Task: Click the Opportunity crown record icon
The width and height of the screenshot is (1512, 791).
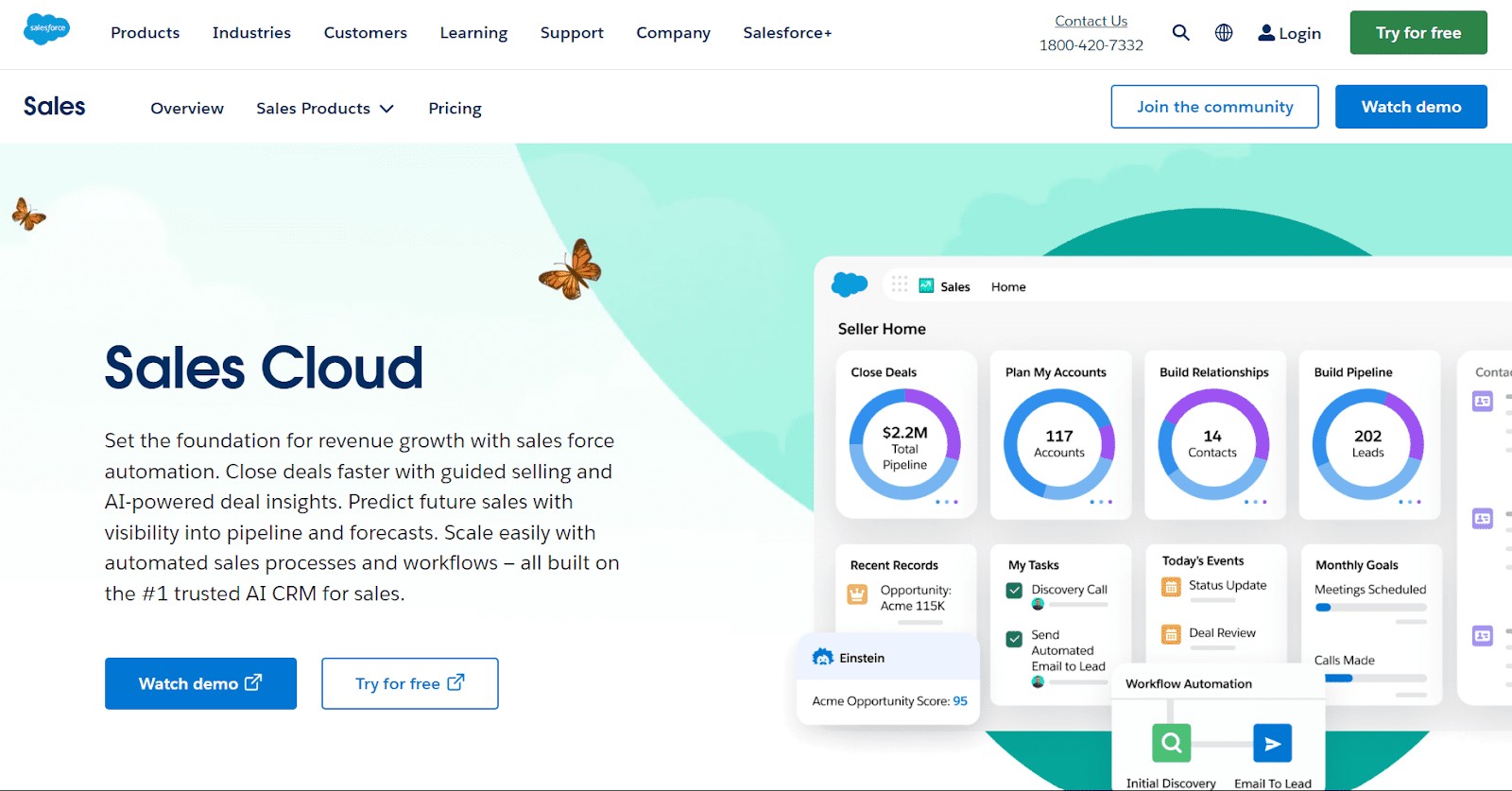Action: pyautogui.click(x=857, y=593)
